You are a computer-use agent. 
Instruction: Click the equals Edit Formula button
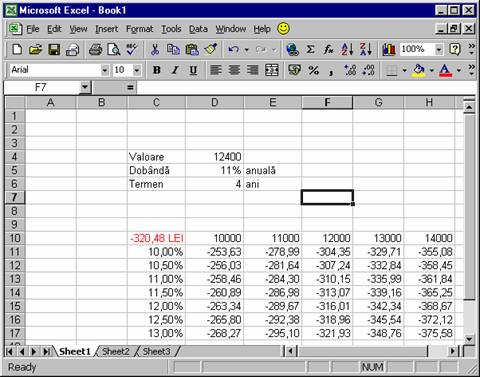pos(130,88)
